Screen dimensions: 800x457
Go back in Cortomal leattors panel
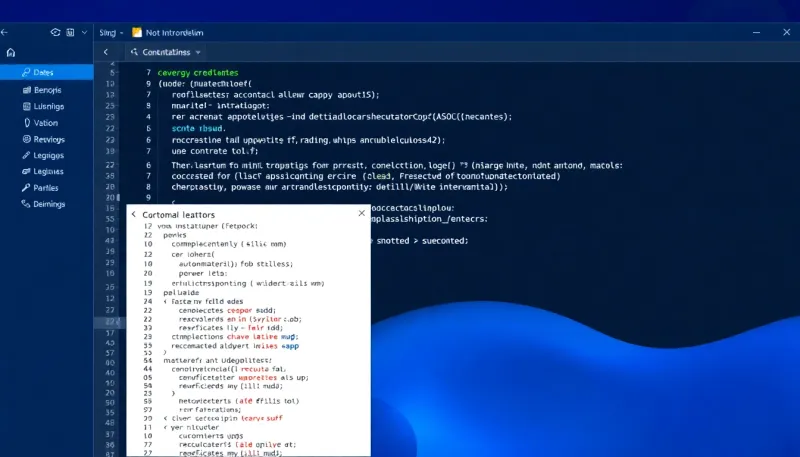pos(134,214)
